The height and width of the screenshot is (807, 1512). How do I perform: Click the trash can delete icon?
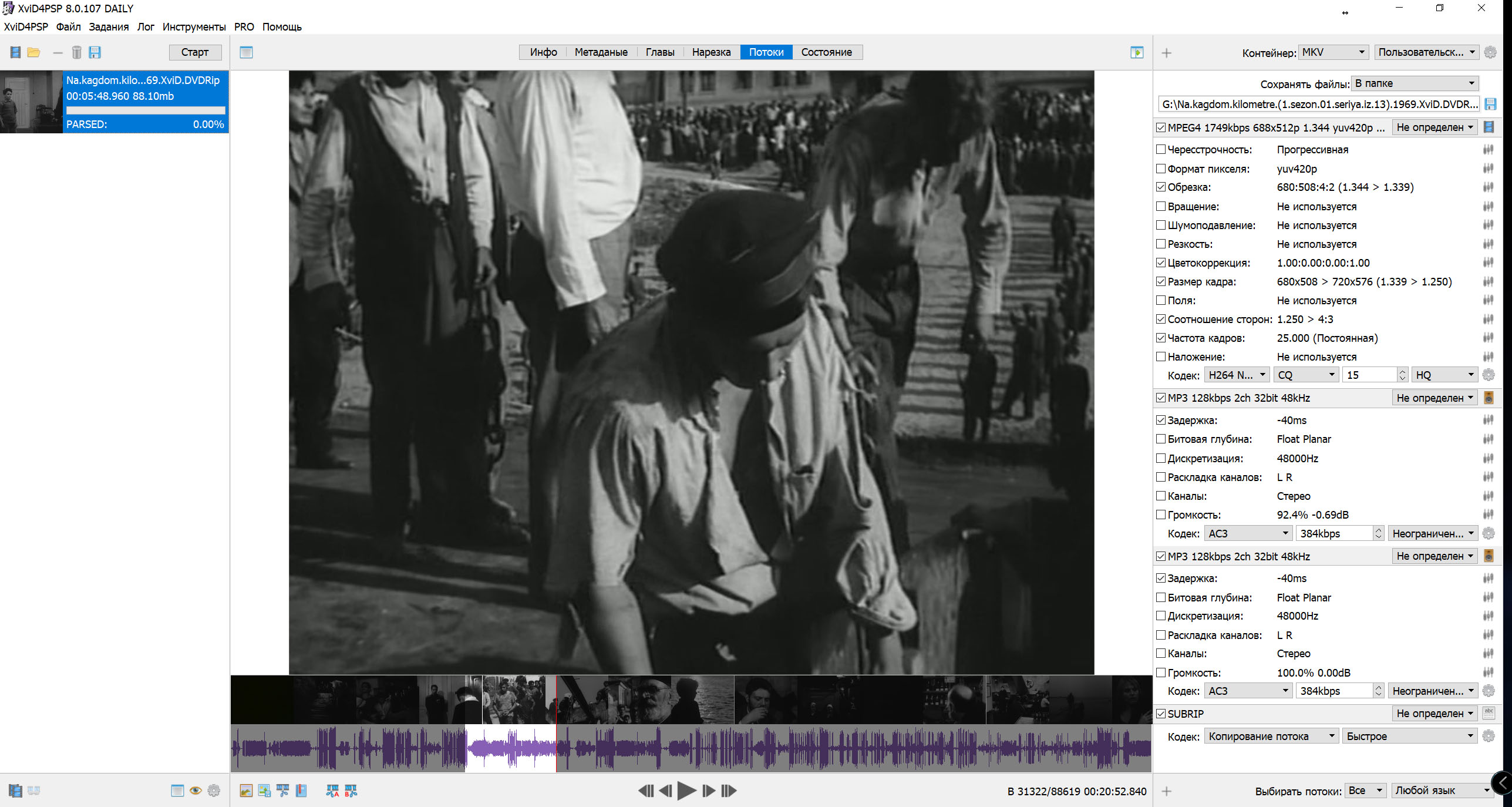(76, 52)
